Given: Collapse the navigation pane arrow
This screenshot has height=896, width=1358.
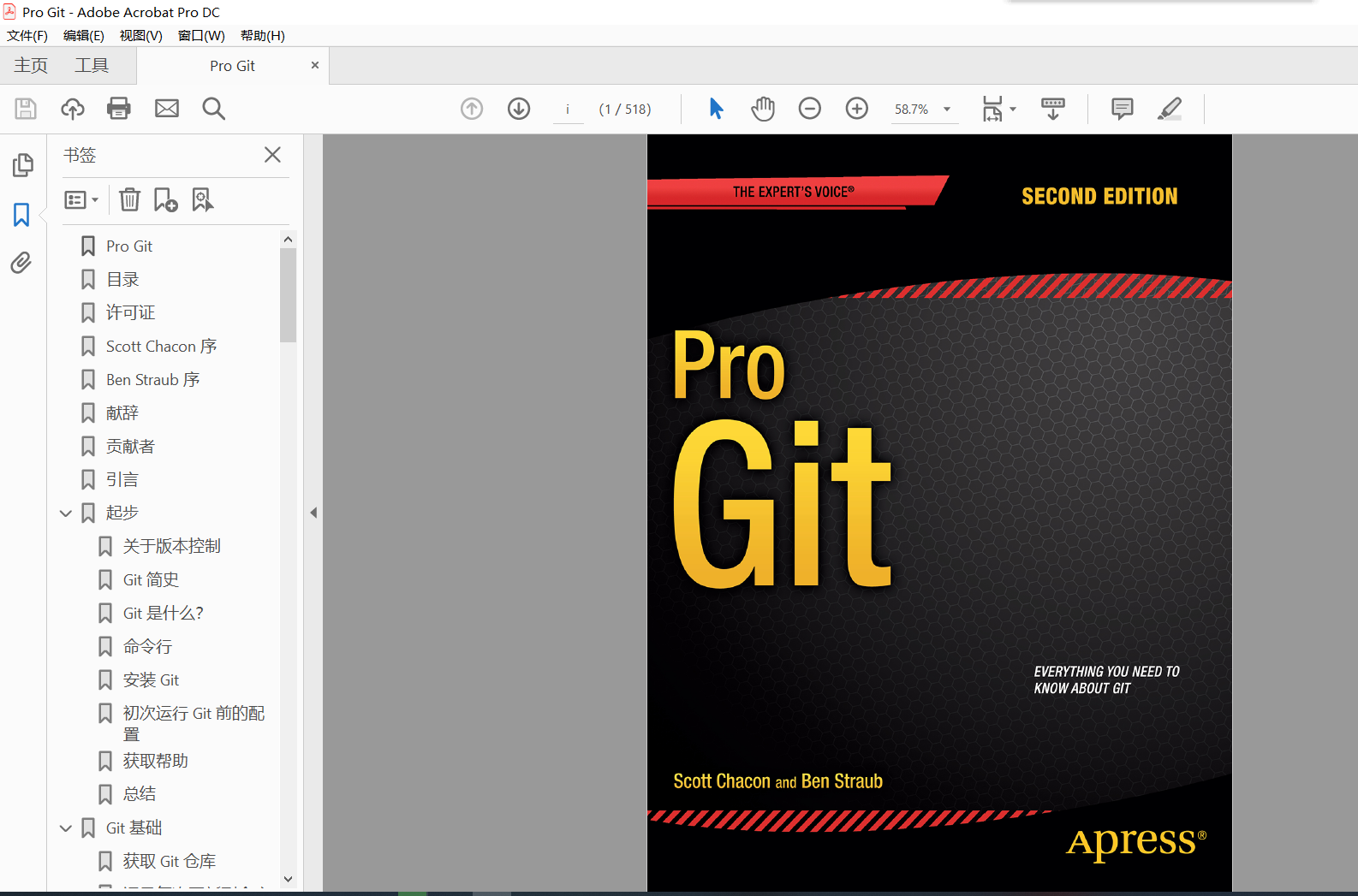Looking at the screenshot, I should (x=313, y=513).
